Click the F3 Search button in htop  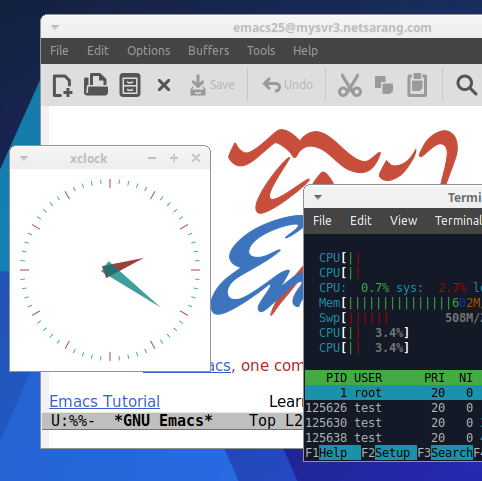445,453
